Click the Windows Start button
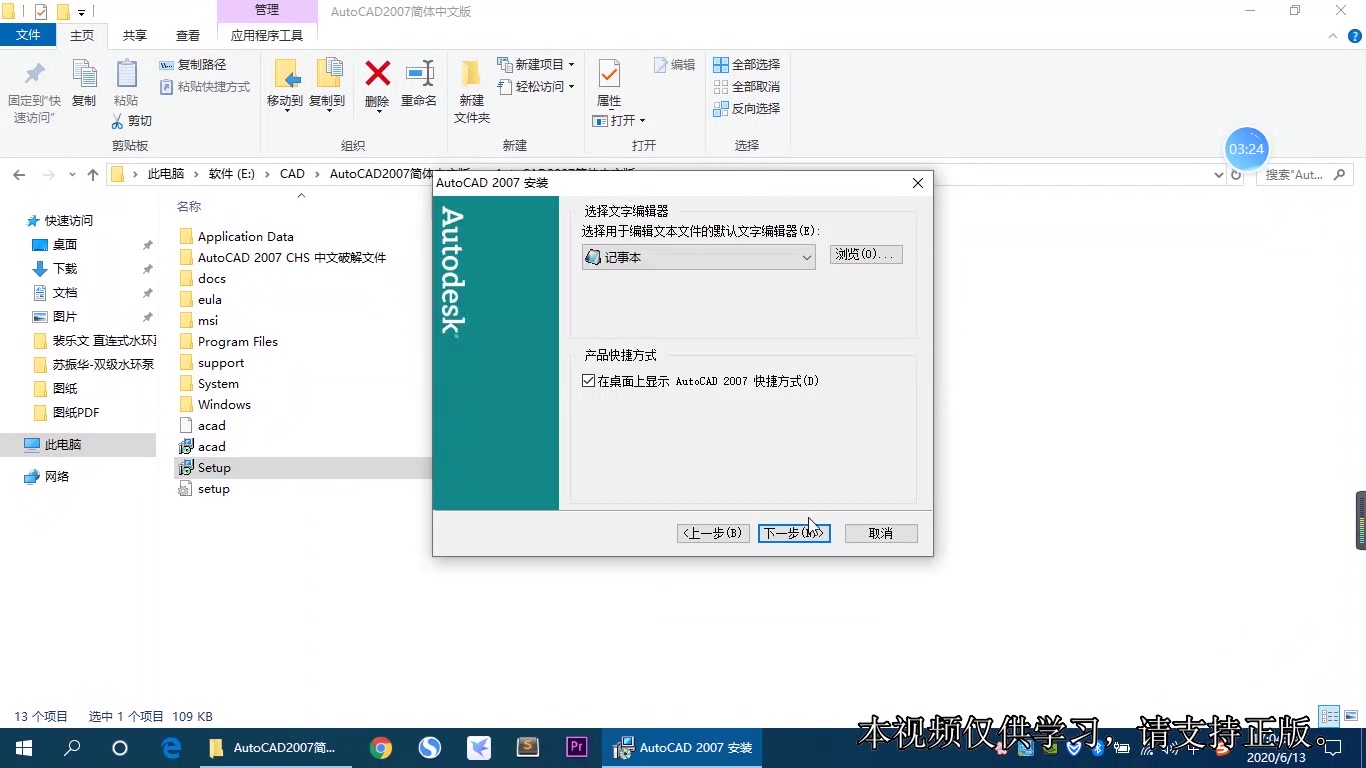 pos(24,748)
